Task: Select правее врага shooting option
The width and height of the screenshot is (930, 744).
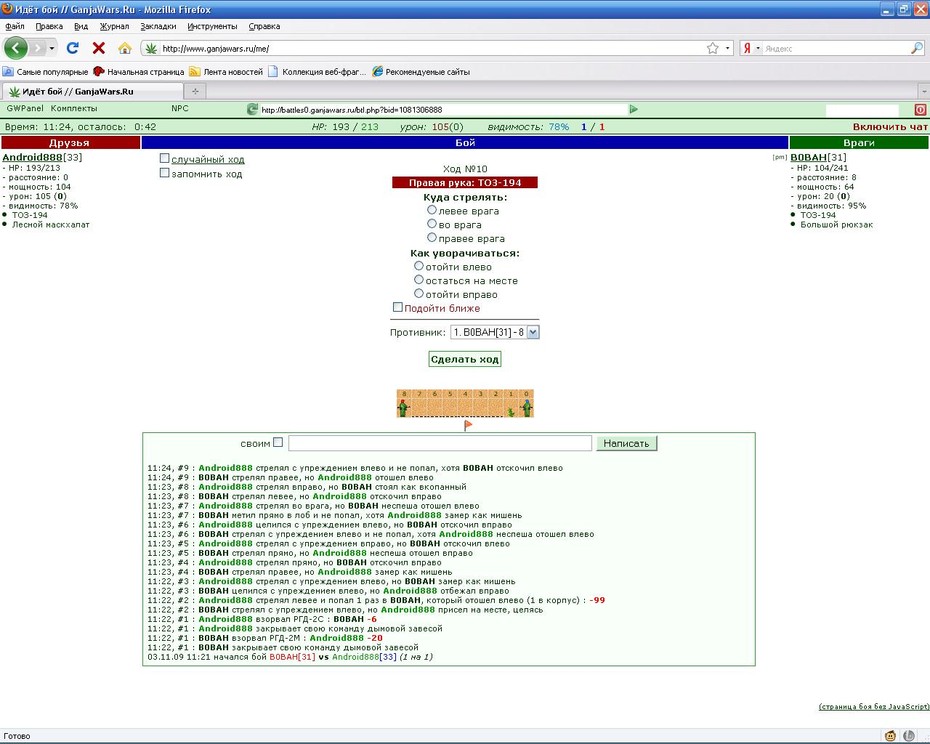Action: (432, 237)
